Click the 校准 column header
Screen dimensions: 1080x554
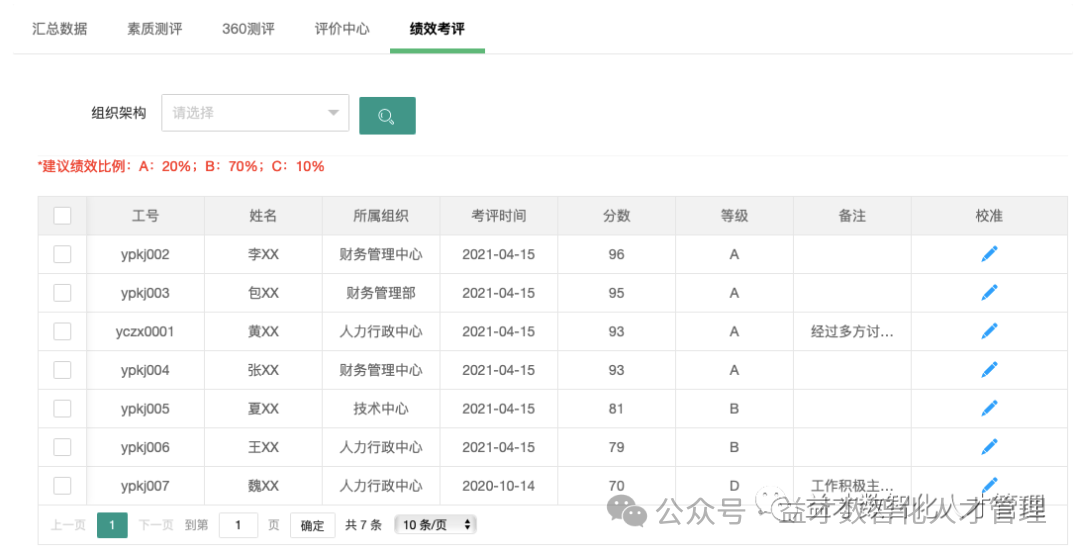point(989,216)
